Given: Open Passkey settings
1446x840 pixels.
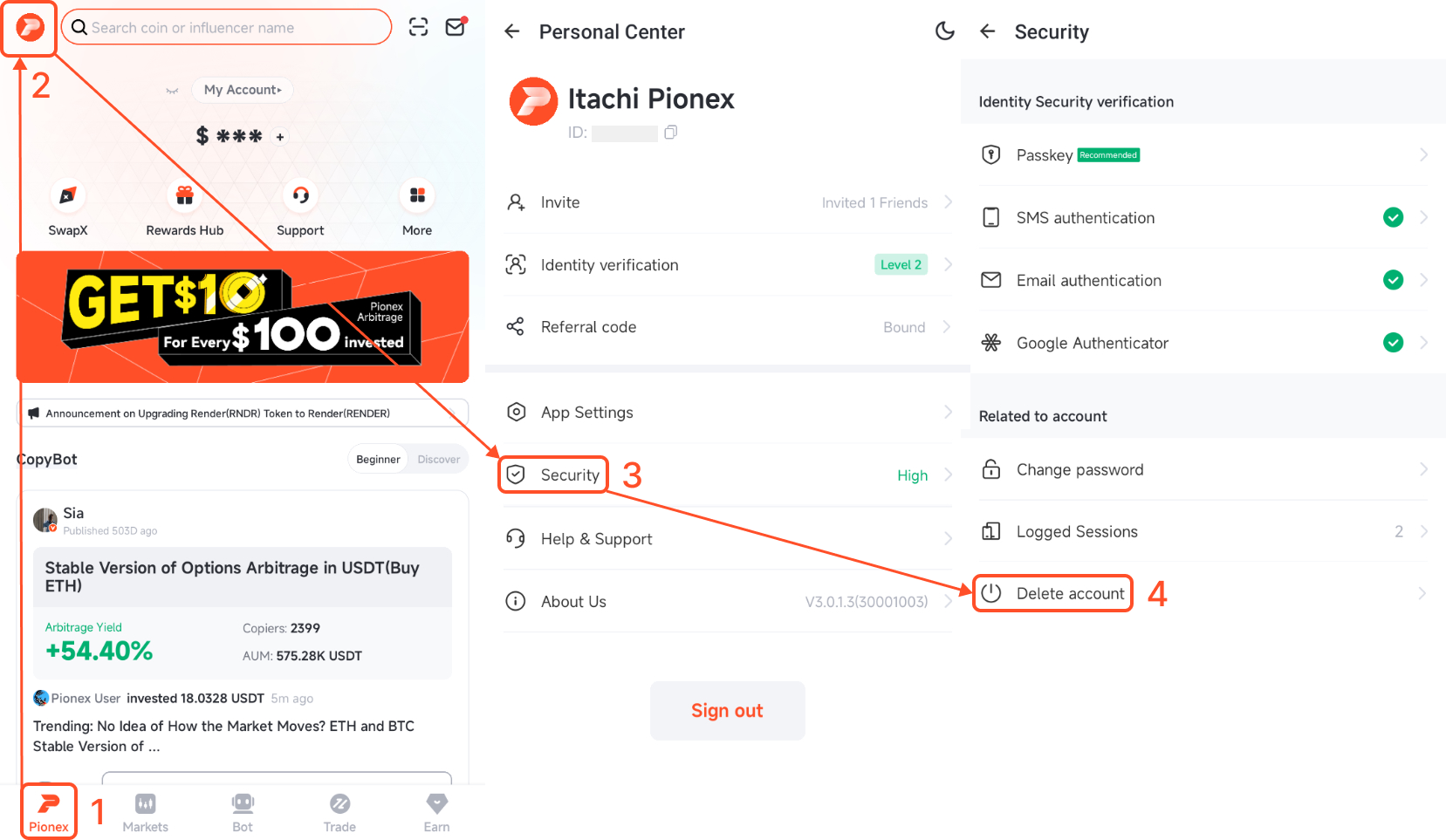Looking at the screenshot, I should tap(1203, 155).
